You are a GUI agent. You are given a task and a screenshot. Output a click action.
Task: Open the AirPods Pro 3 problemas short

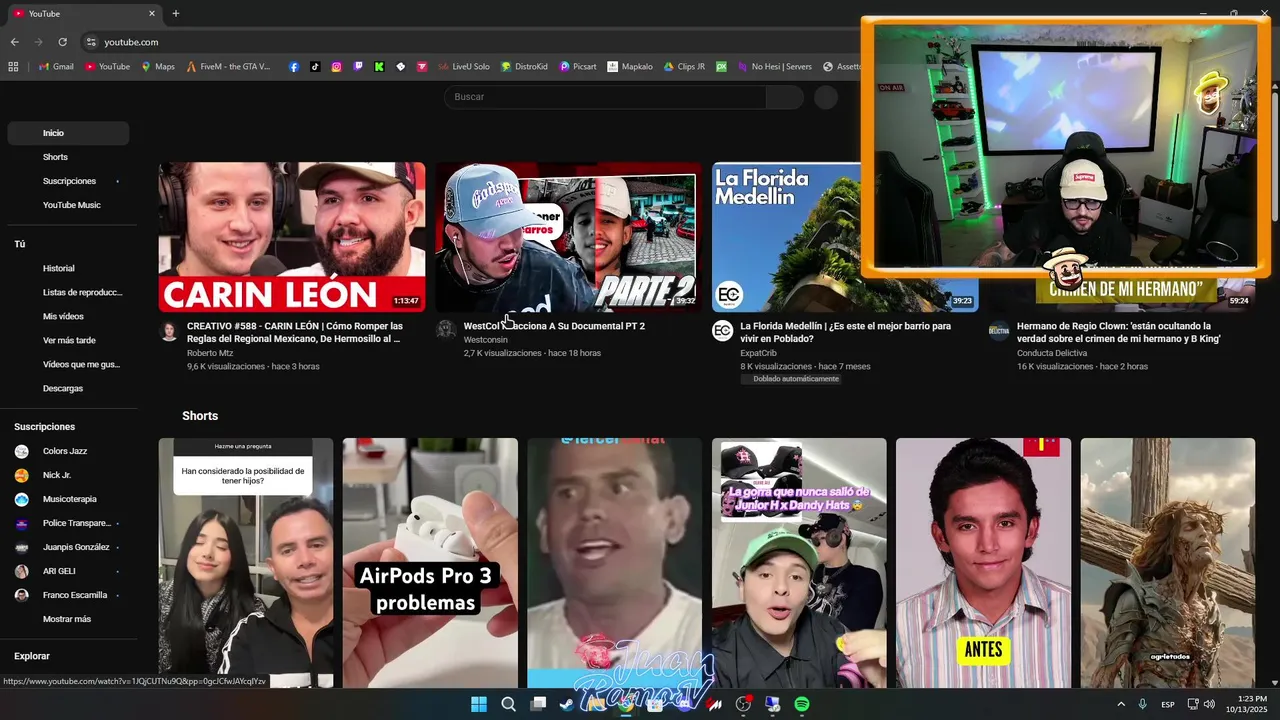click(x=430, y=563)
